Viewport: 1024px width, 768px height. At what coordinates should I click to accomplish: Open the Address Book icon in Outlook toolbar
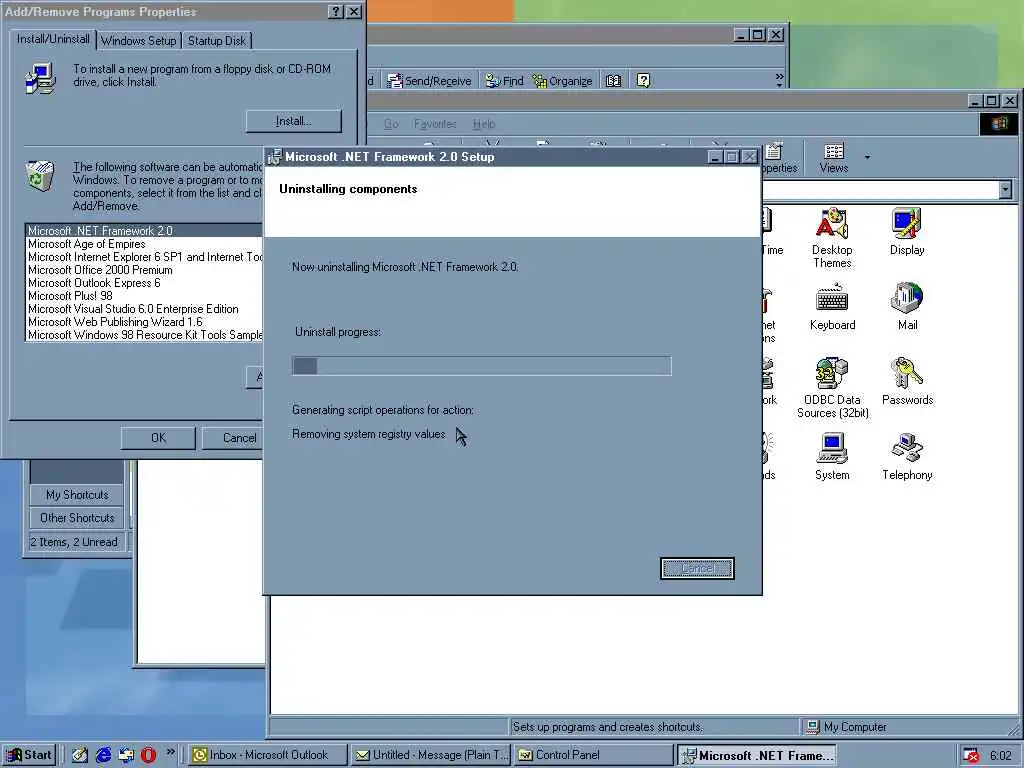click(613, 80)
